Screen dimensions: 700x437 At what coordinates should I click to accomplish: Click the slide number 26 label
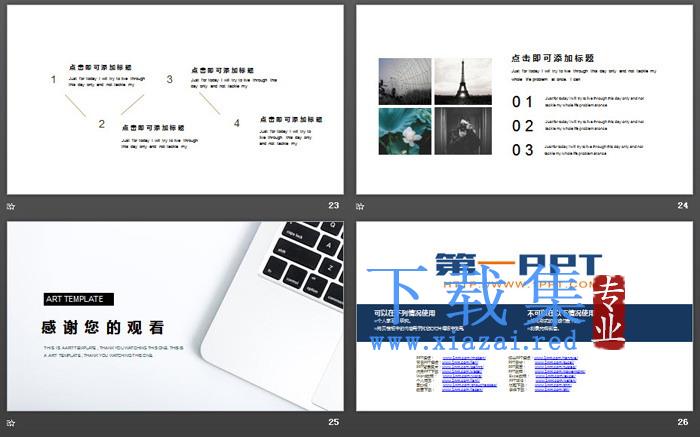(x=683, y=422)
